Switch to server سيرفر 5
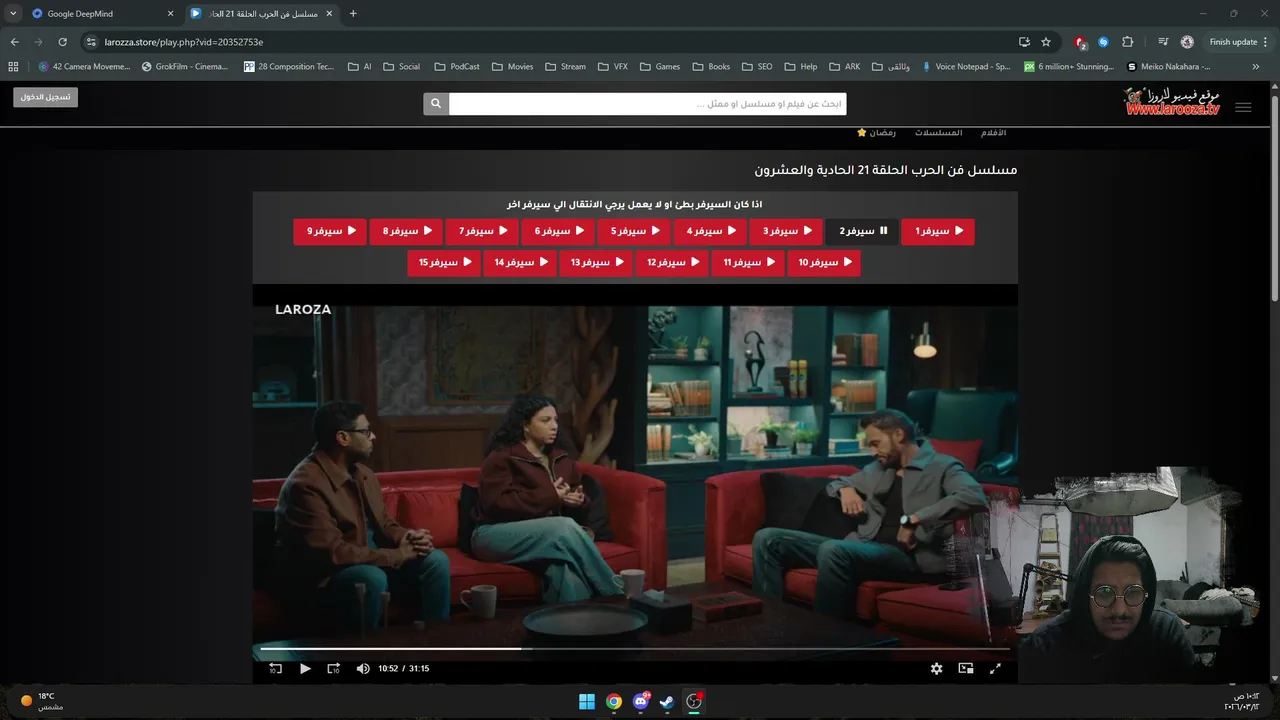Image resolution: width=1280 pixels, height=720 pixels. [x=634, y=231]
